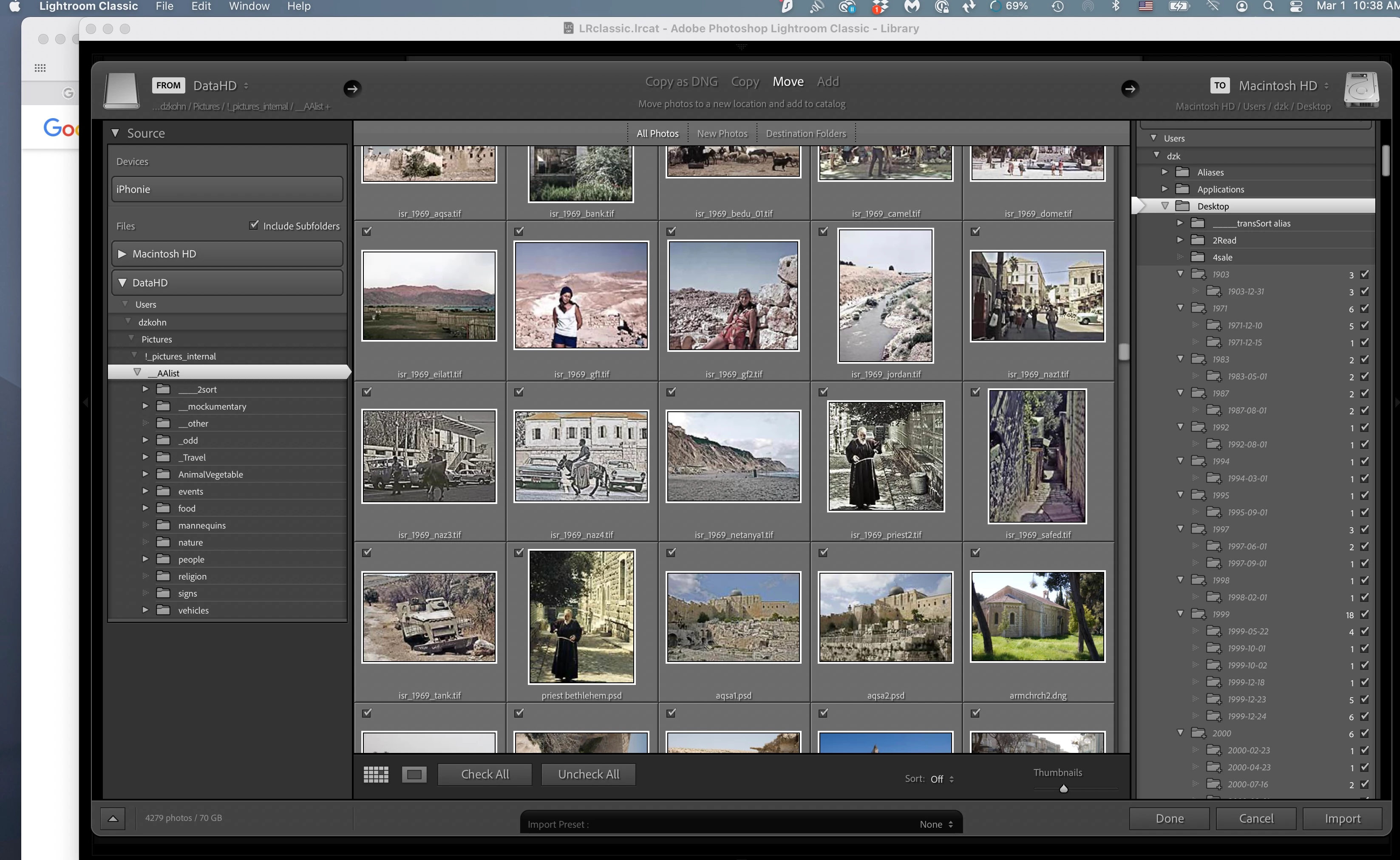Viewport: 1400px width, 860px height.
Task: Open Spotlight search in the menu bar
Action: click(1268, 6)
